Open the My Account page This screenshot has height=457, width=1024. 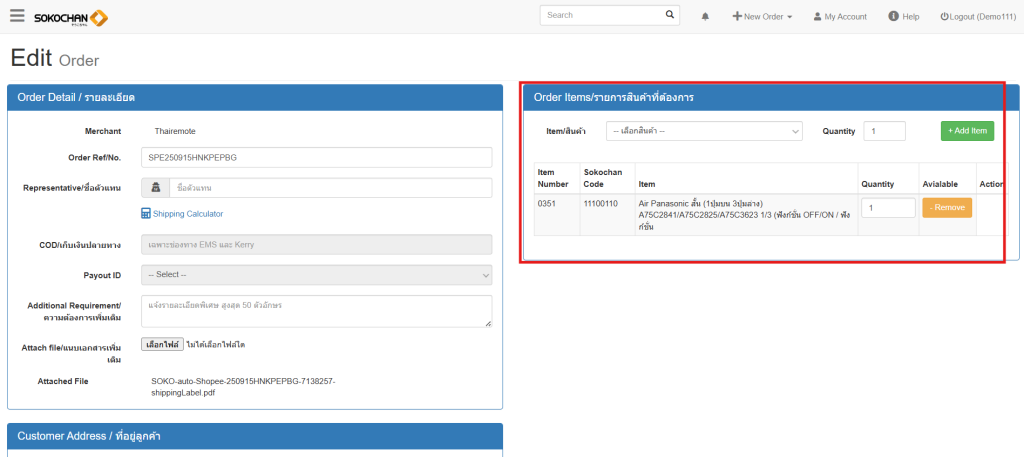click(x=839, y=17)
